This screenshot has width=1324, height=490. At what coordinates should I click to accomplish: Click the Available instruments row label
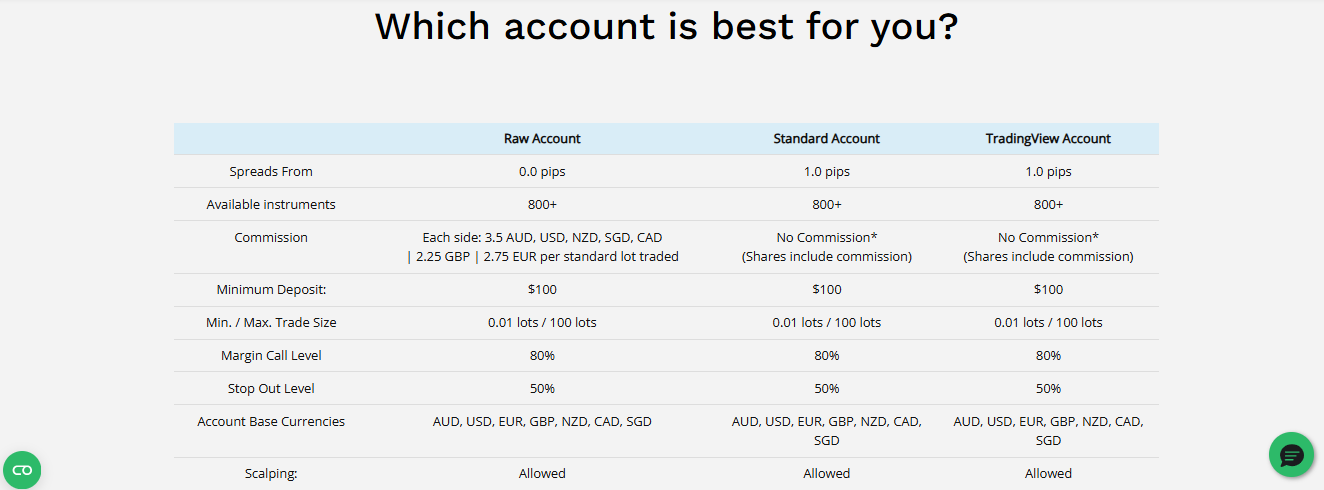pyautogui.click(x=271, y=205)
